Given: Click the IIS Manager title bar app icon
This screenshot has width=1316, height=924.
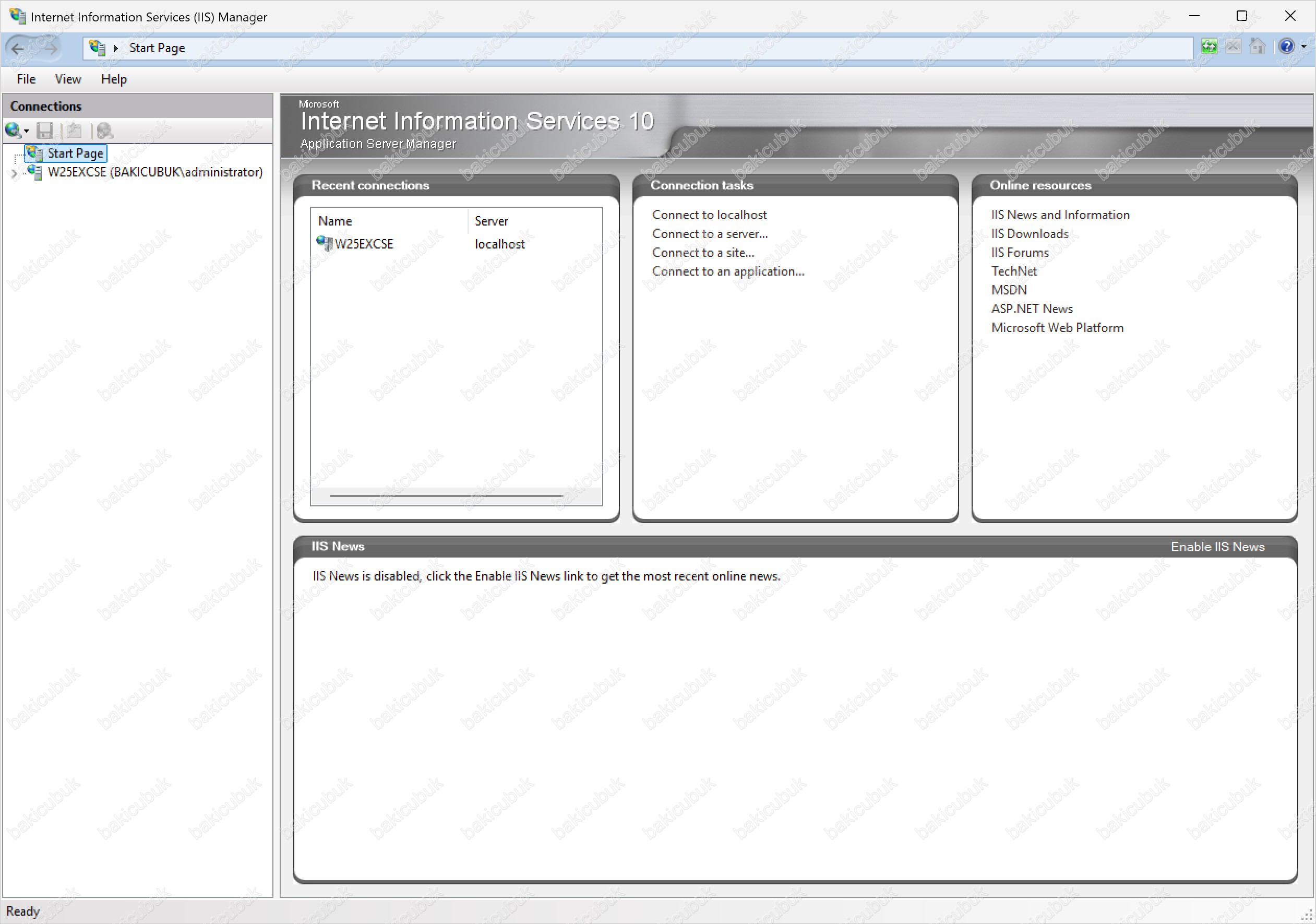Looking at the screenshot, I should click(18, 16).
